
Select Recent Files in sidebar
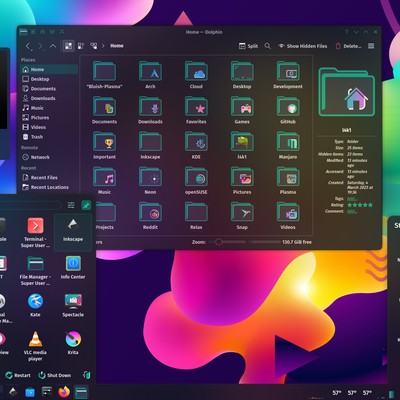[49, 178]
